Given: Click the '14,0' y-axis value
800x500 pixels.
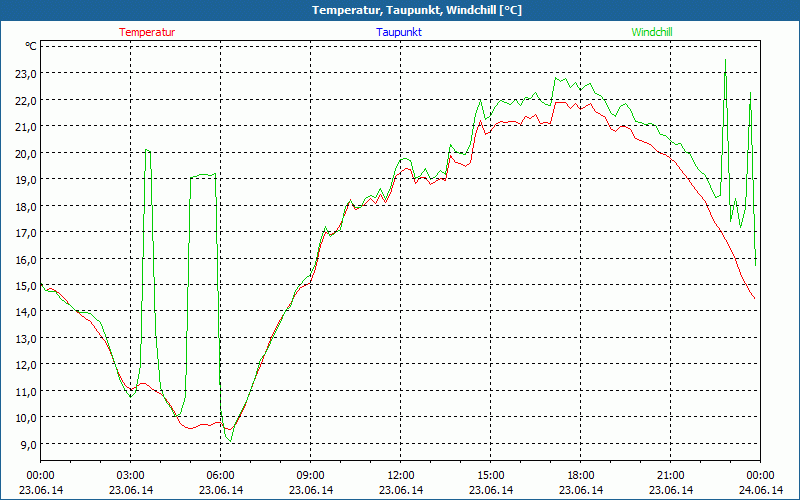Looking at the screenshot, I should (26, 312).
